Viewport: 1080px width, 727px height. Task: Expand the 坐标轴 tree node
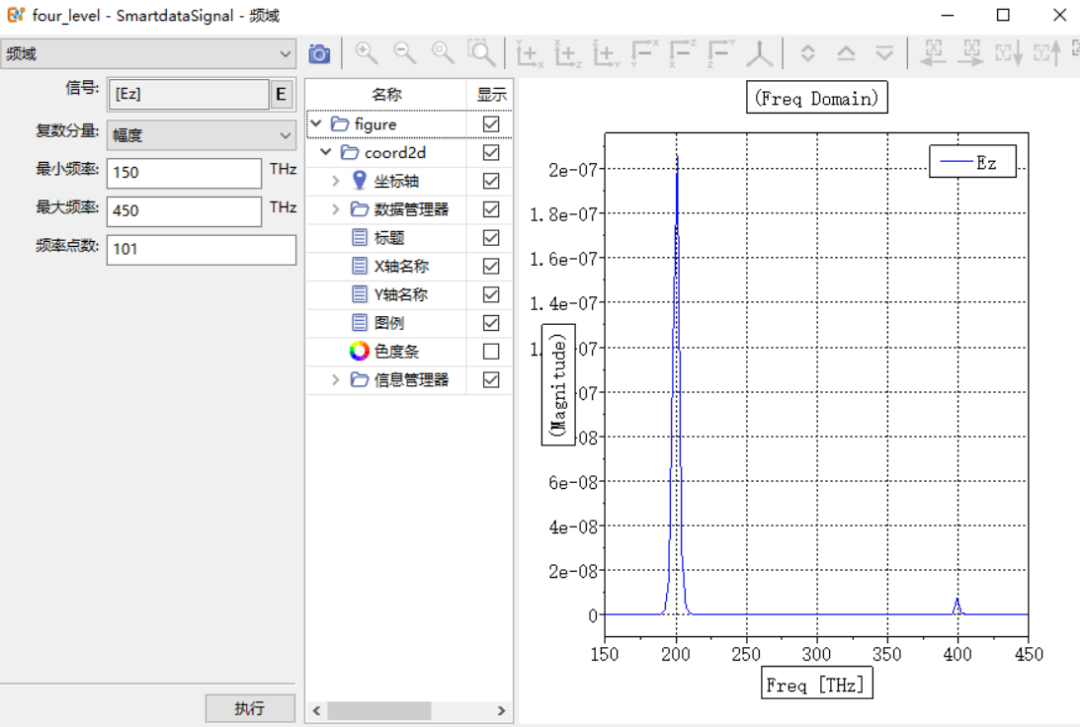click(x=335, y=181)
